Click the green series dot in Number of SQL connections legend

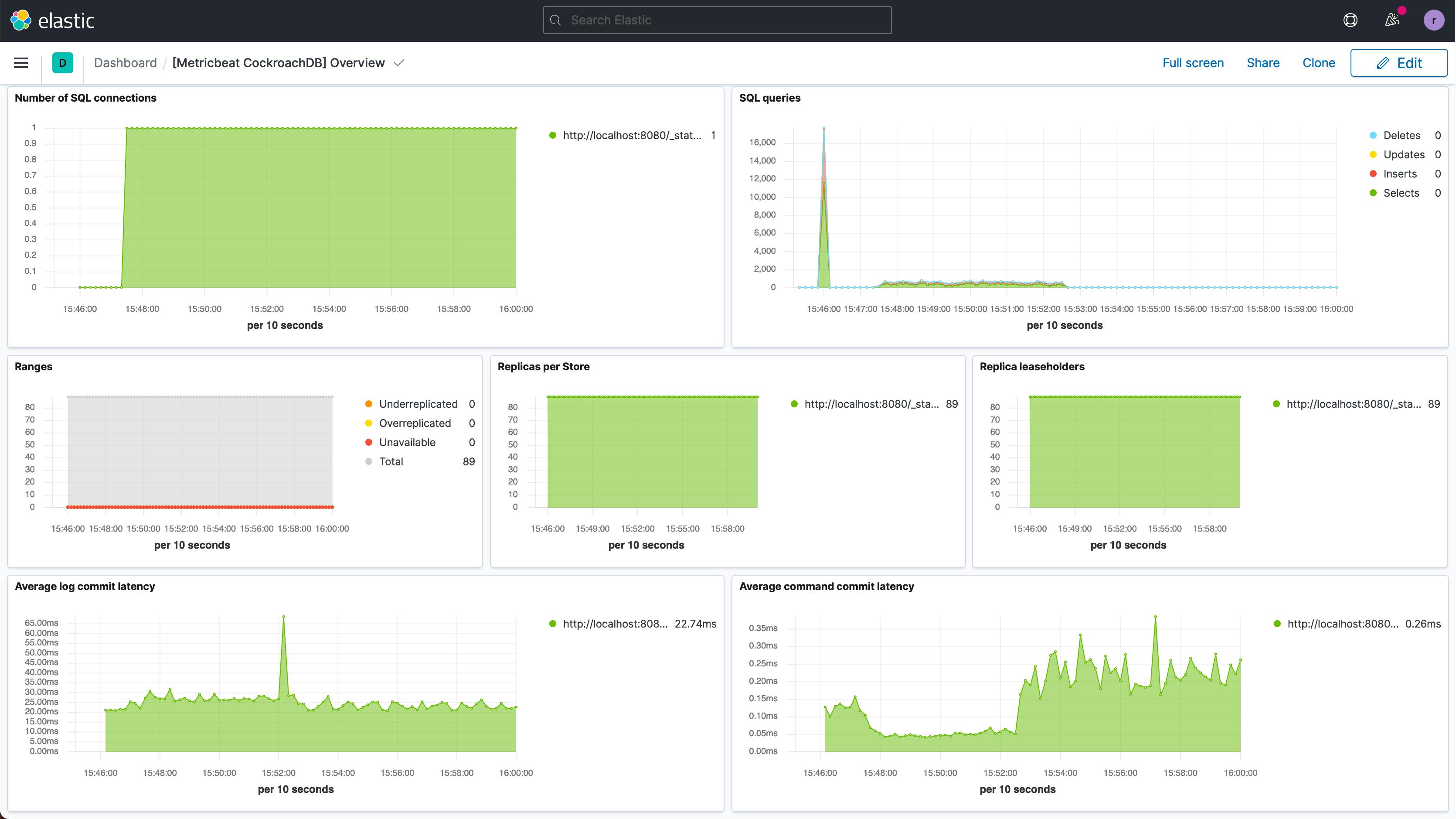tap(552, 135)
